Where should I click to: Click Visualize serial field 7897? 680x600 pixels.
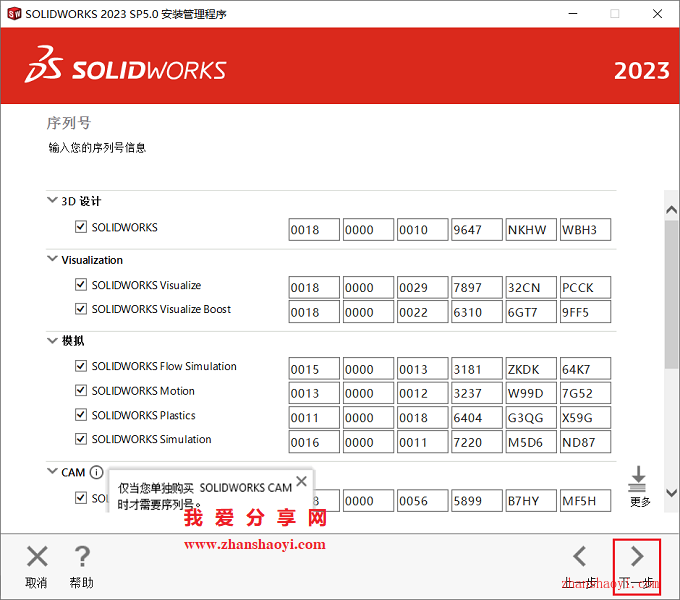click(x=477, y=287)
